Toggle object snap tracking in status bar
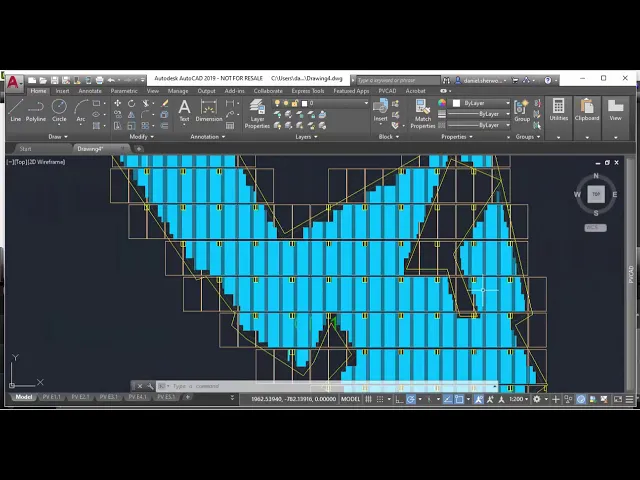The image size is (640, 480). point(448,399)
